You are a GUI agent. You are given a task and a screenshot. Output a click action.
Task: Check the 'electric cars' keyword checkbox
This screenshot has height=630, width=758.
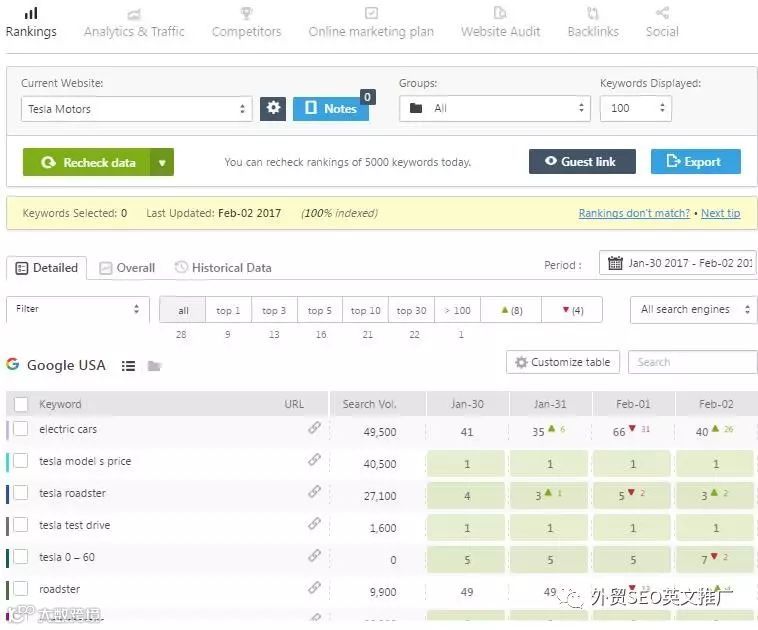21,428
